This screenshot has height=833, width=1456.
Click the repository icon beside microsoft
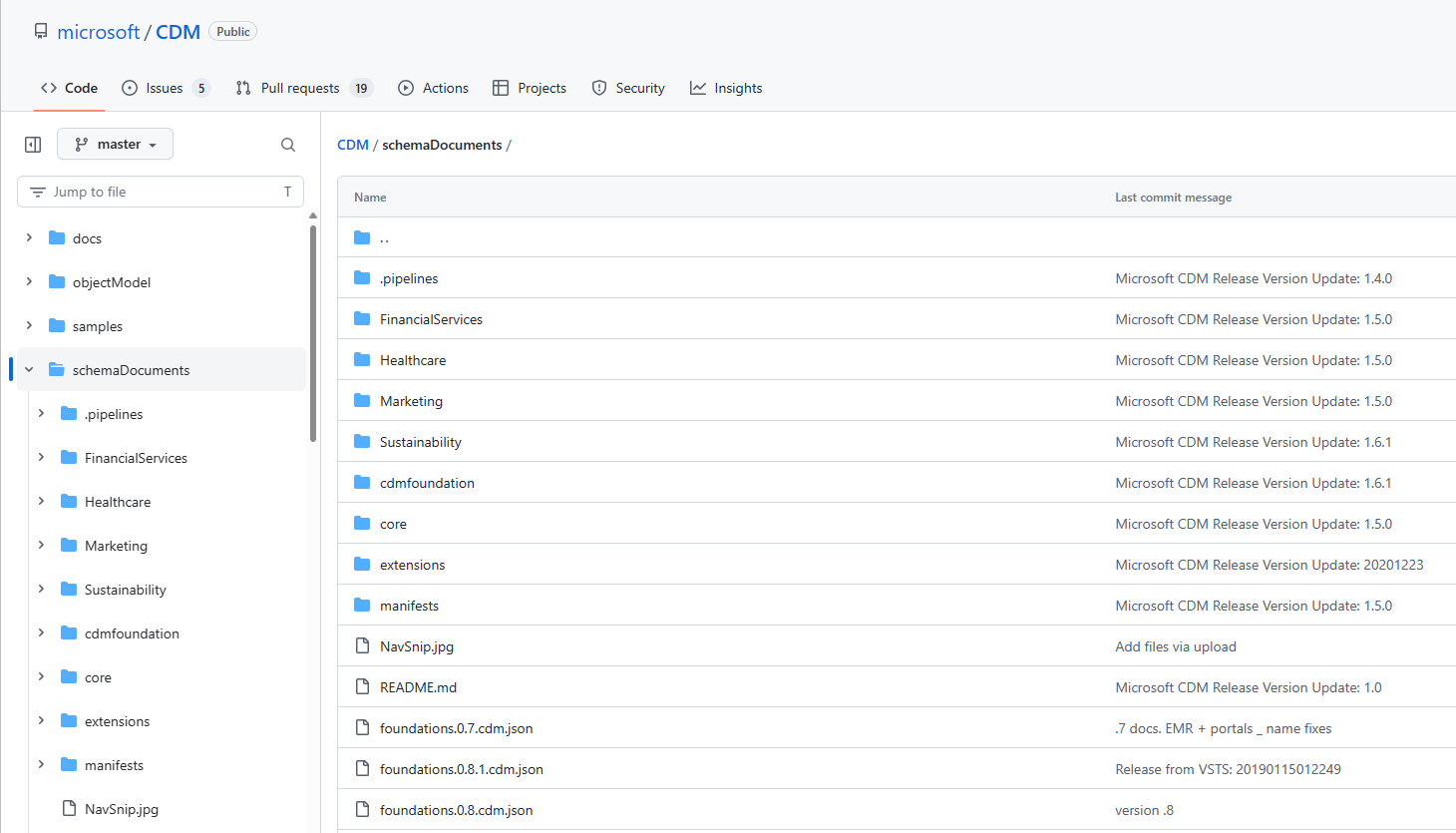coord(41,32)
